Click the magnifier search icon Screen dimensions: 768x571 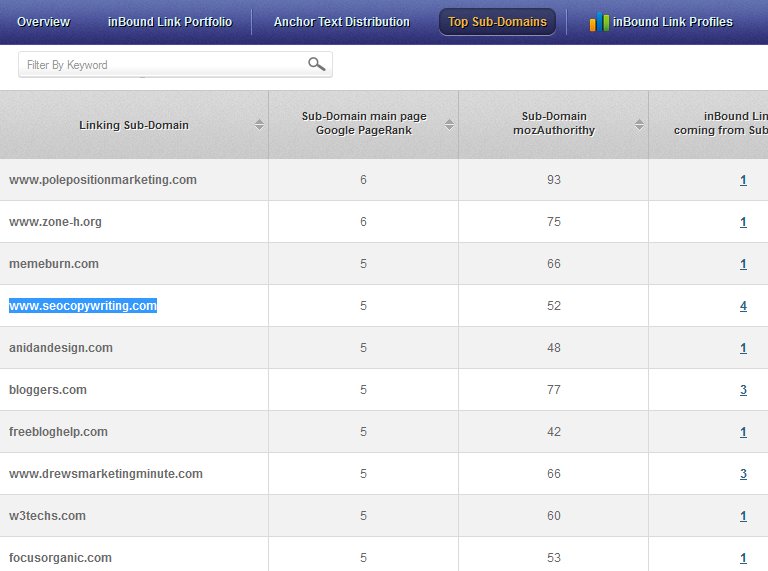click(x=316, y=65)
